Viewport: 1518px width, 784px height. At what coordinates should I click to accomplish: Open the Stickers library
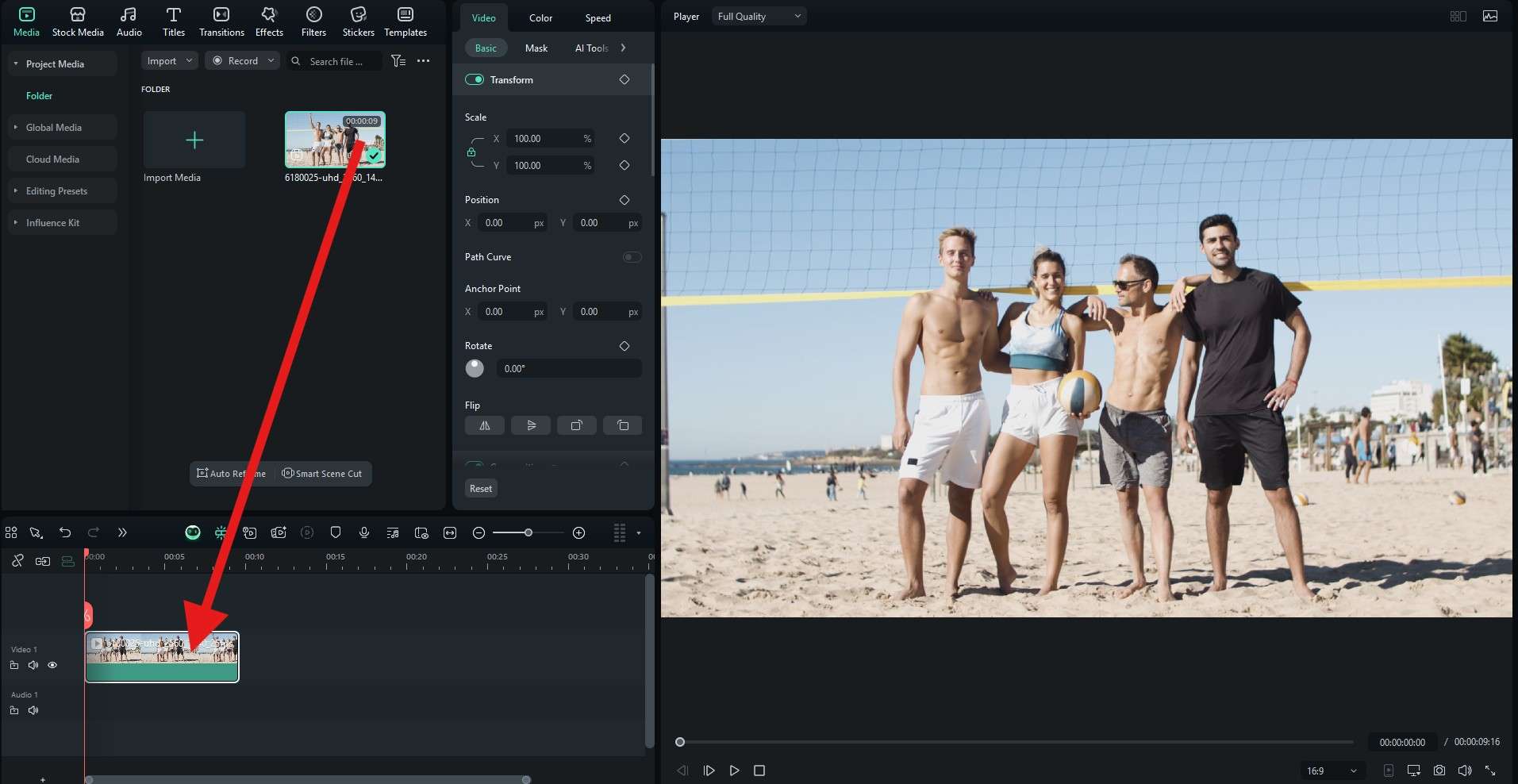point(358,21)
